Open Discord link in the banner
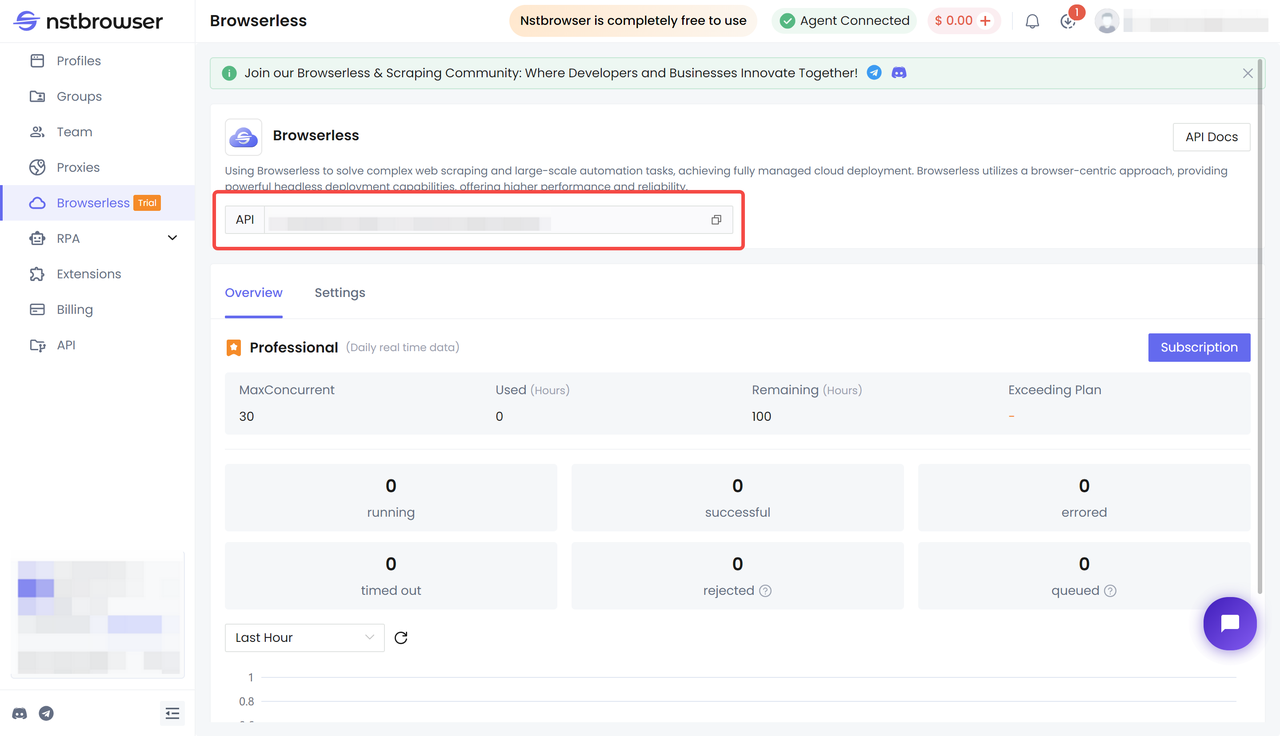Viewport: 1280px width, 736px height. point(899,73)
